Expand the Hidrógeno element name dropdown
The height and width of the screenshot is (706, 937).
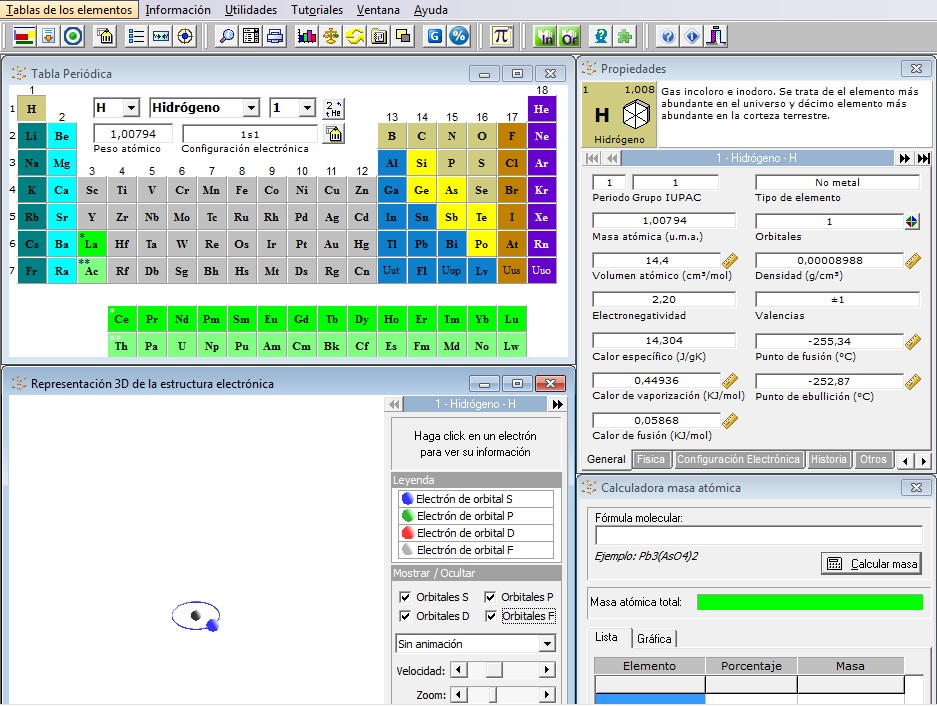tap(250, 108)
